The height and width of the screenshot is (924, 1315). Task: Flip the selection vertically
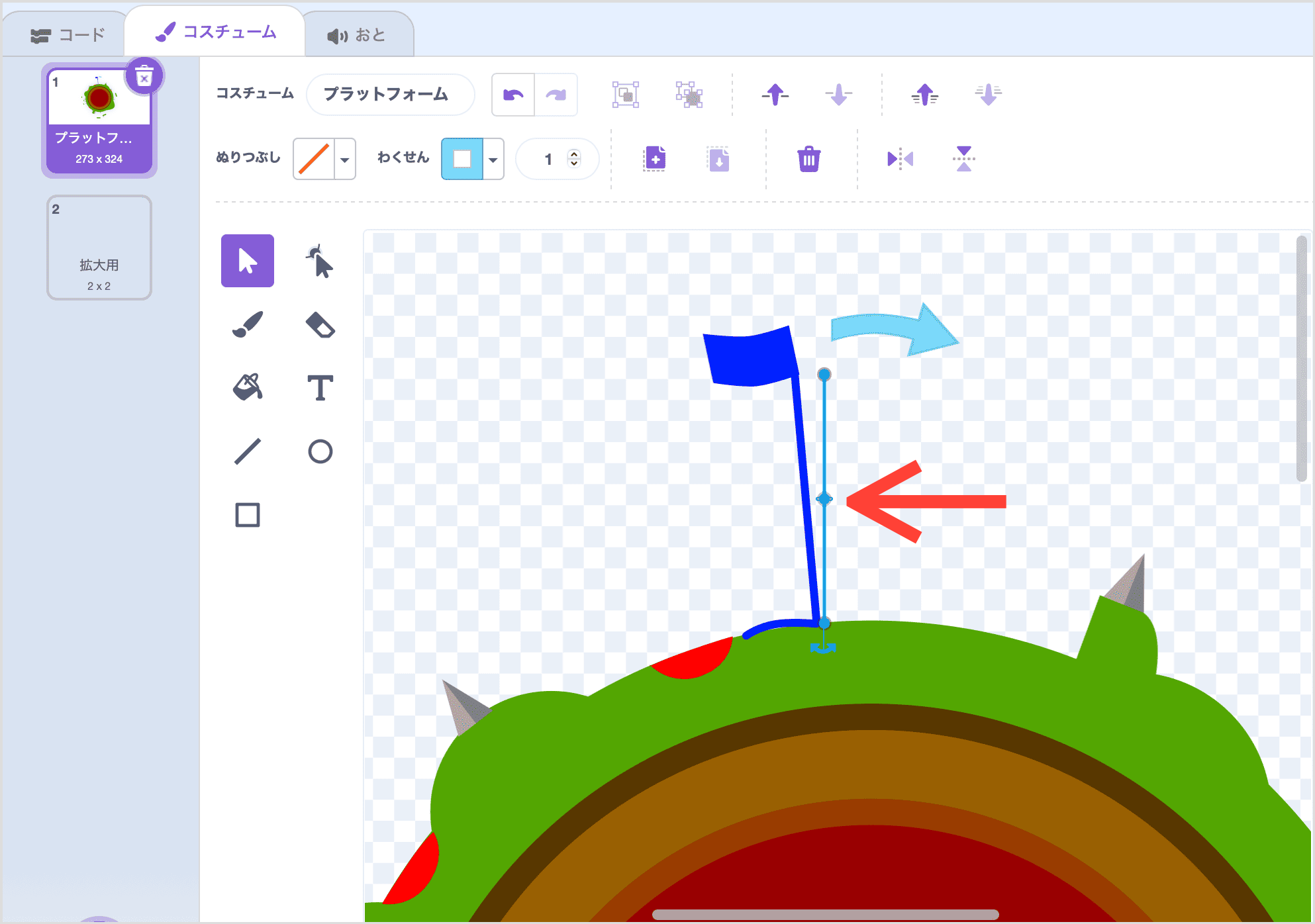click(964, 159)
